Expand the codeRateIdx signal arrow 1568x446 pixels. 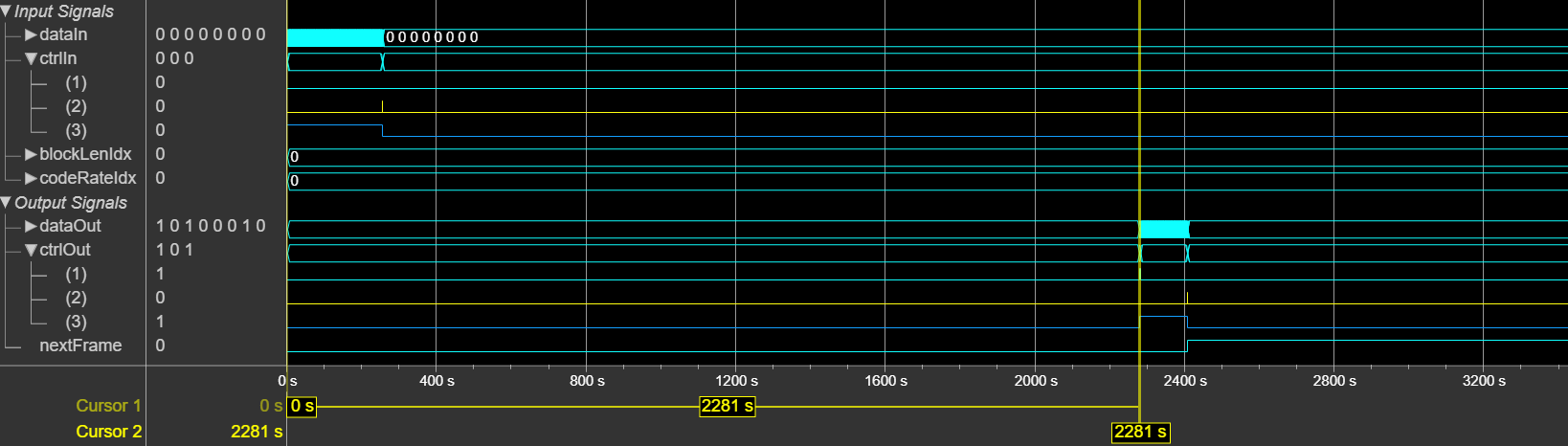pos(31,178)
